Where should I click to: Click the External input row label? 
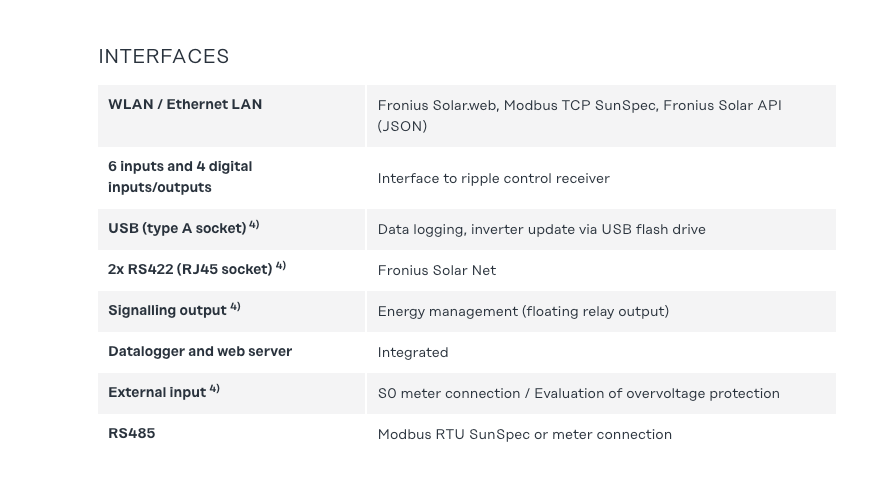pyautogui.click(x=157, y=392)
